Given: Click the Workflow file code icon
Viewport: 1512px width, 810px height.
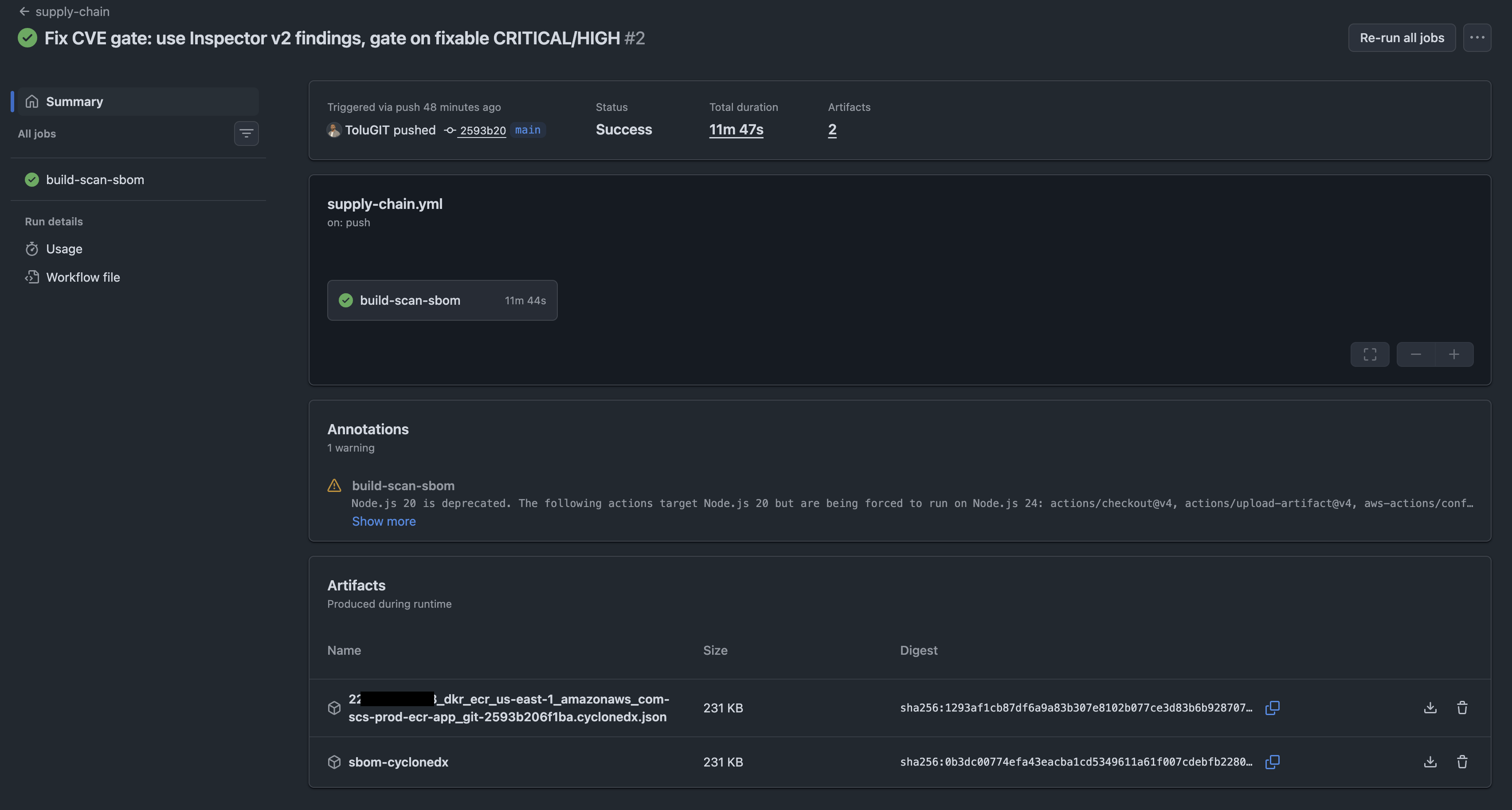Looking at the screenshot, I should tap(31, 277).
